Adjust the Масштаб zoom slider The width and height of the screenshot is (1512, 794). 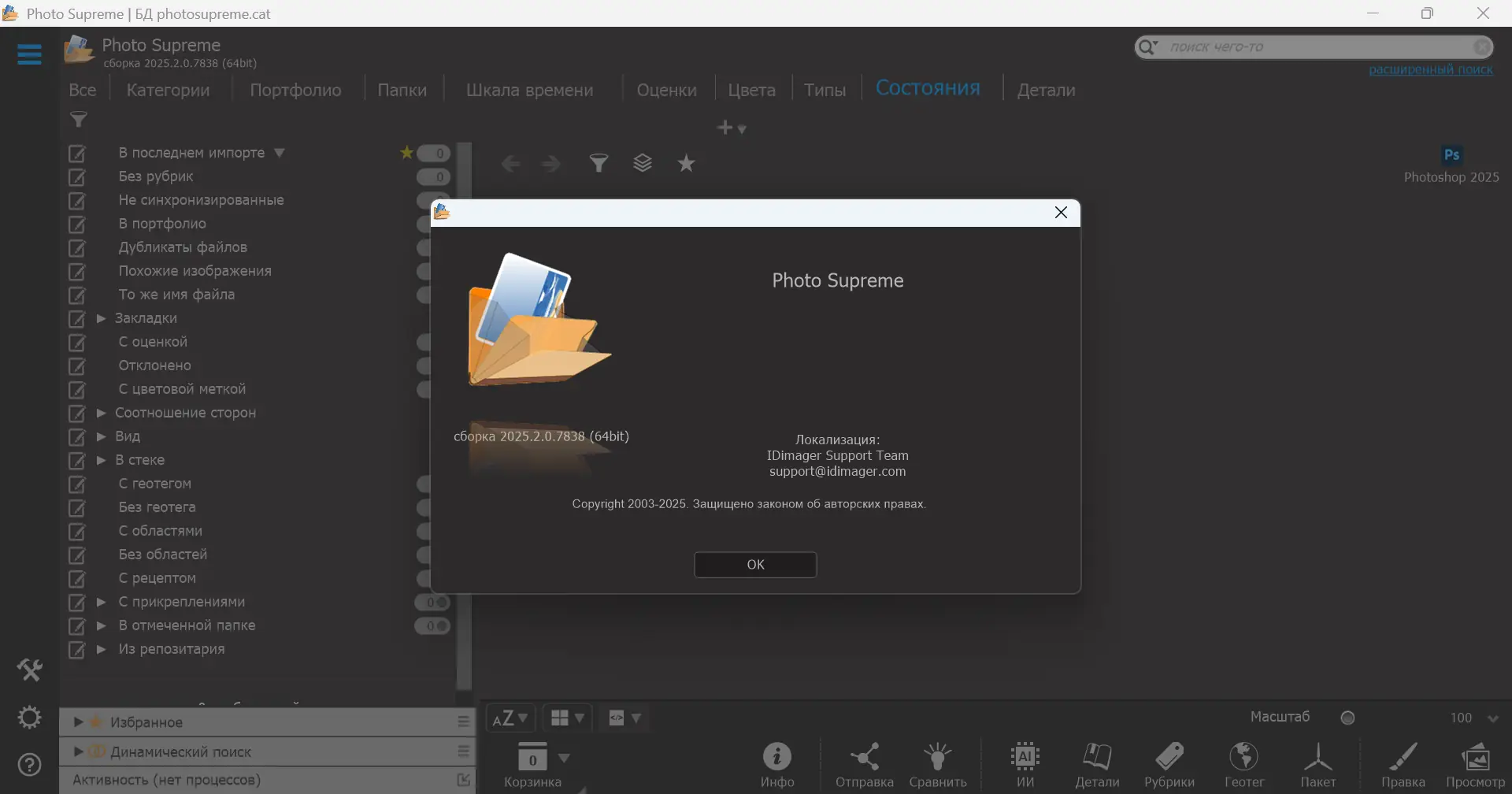[x=1348, y=717]
